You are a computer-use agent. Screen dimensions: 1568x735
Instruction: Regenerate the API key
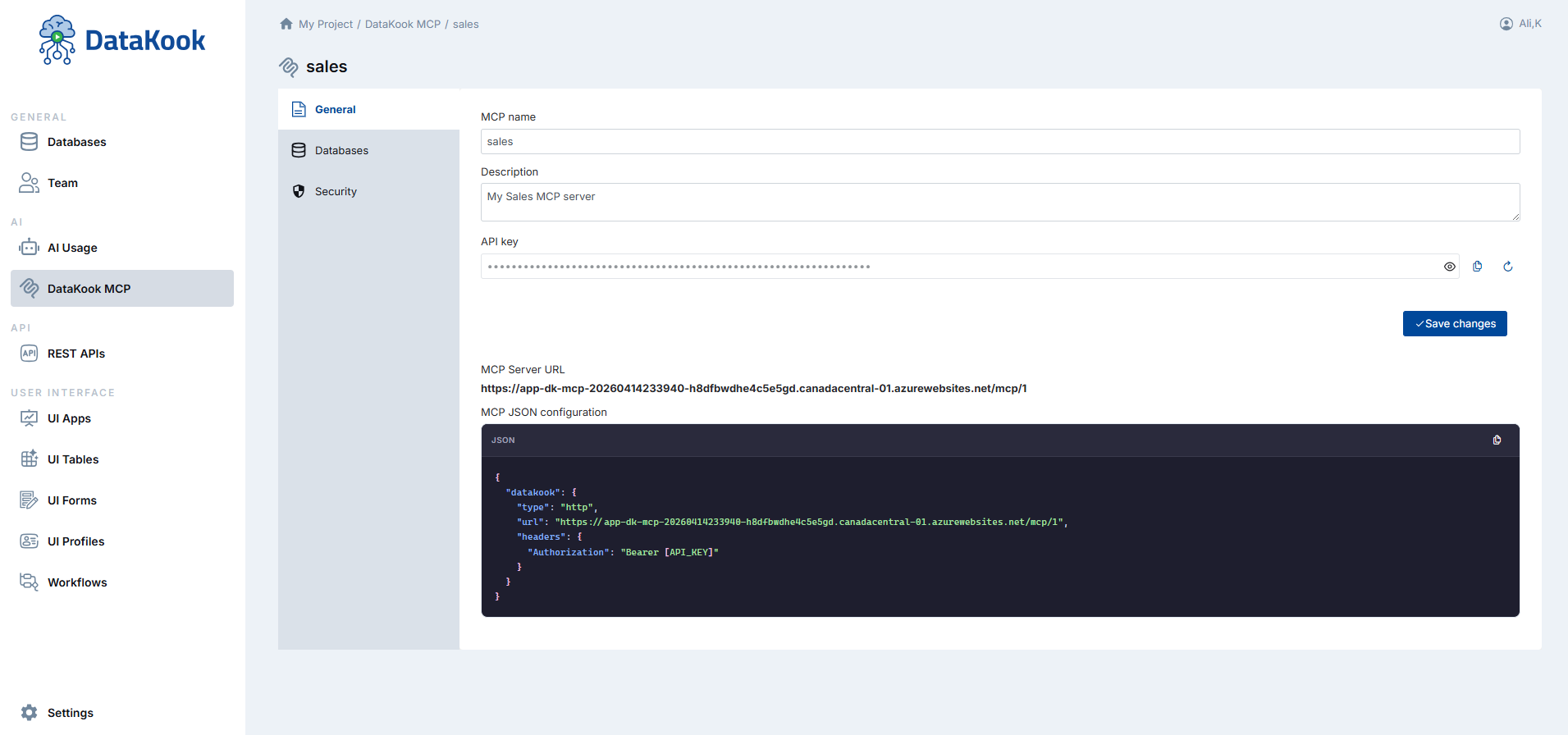tap(1508, 267)
